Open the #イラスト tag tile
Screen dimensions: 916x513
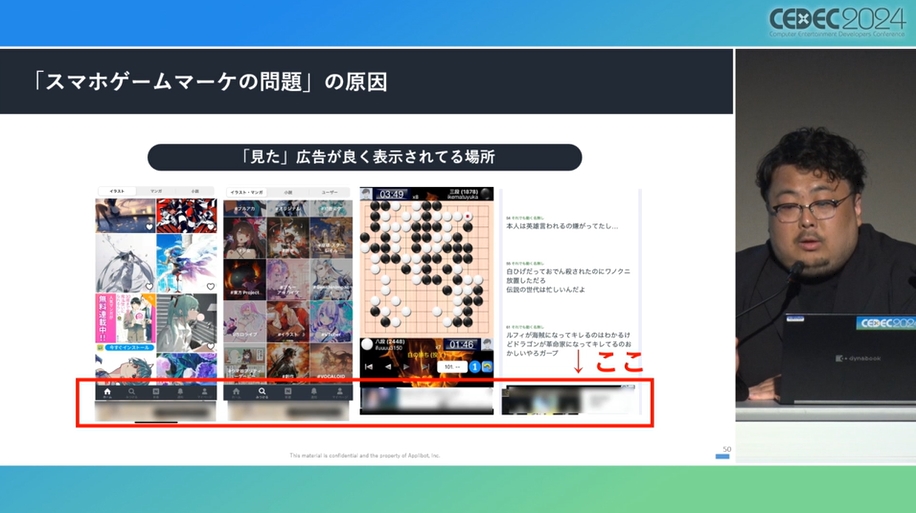pos(287,320)
